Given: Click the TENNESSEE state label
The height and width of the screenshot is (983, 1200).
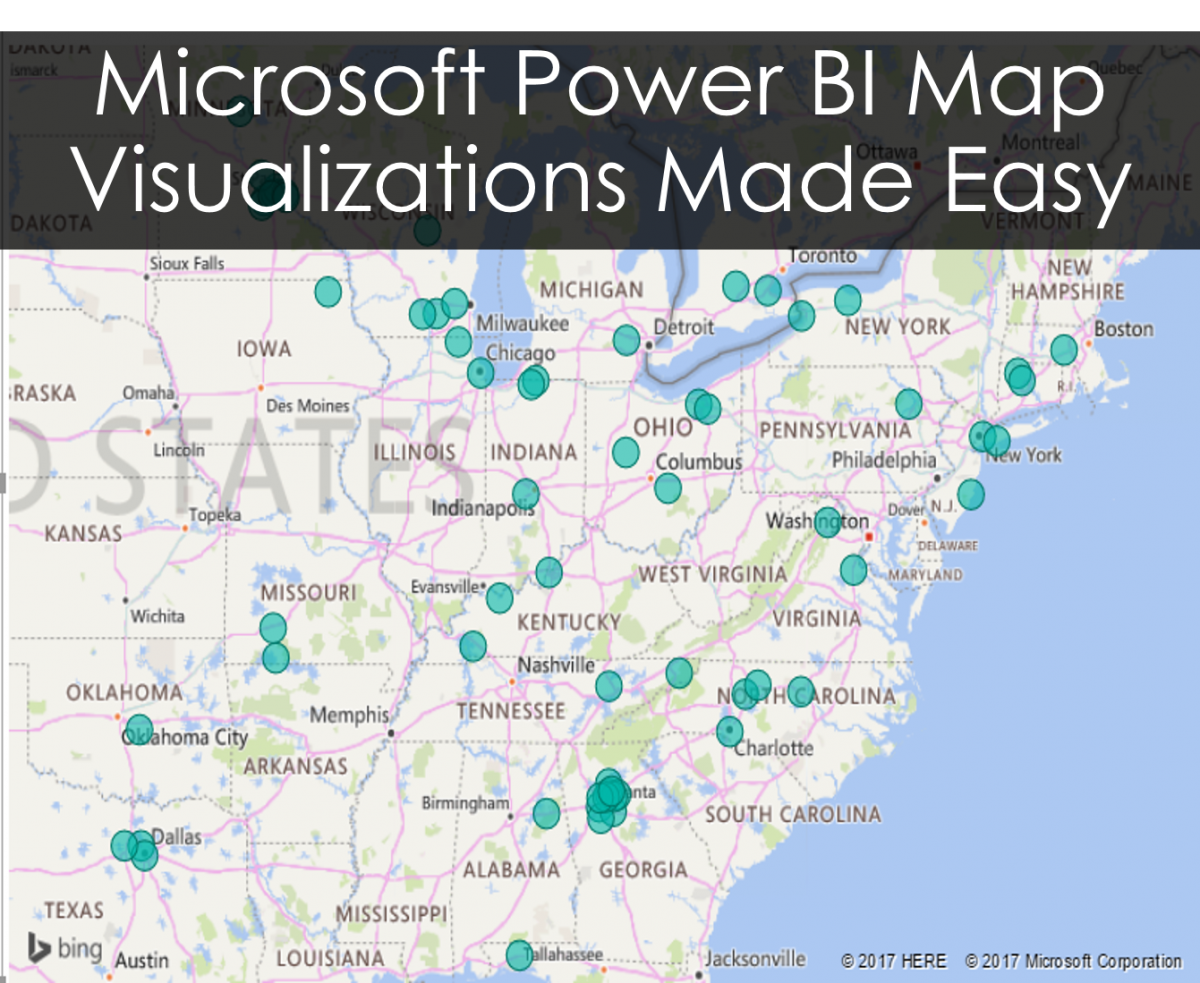Looking at the screenshot, I should pyautogui.click(x=511, y=712).
